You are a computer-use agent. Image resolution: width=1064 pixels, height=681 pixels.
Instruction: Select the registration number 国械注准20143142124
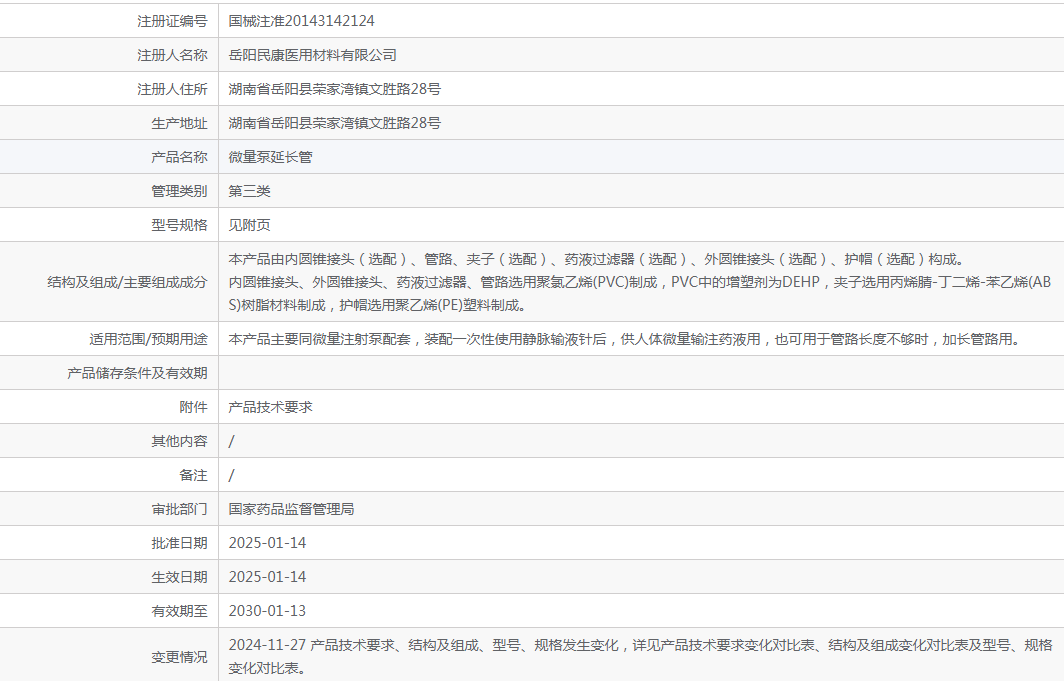(x=301, y=21)
